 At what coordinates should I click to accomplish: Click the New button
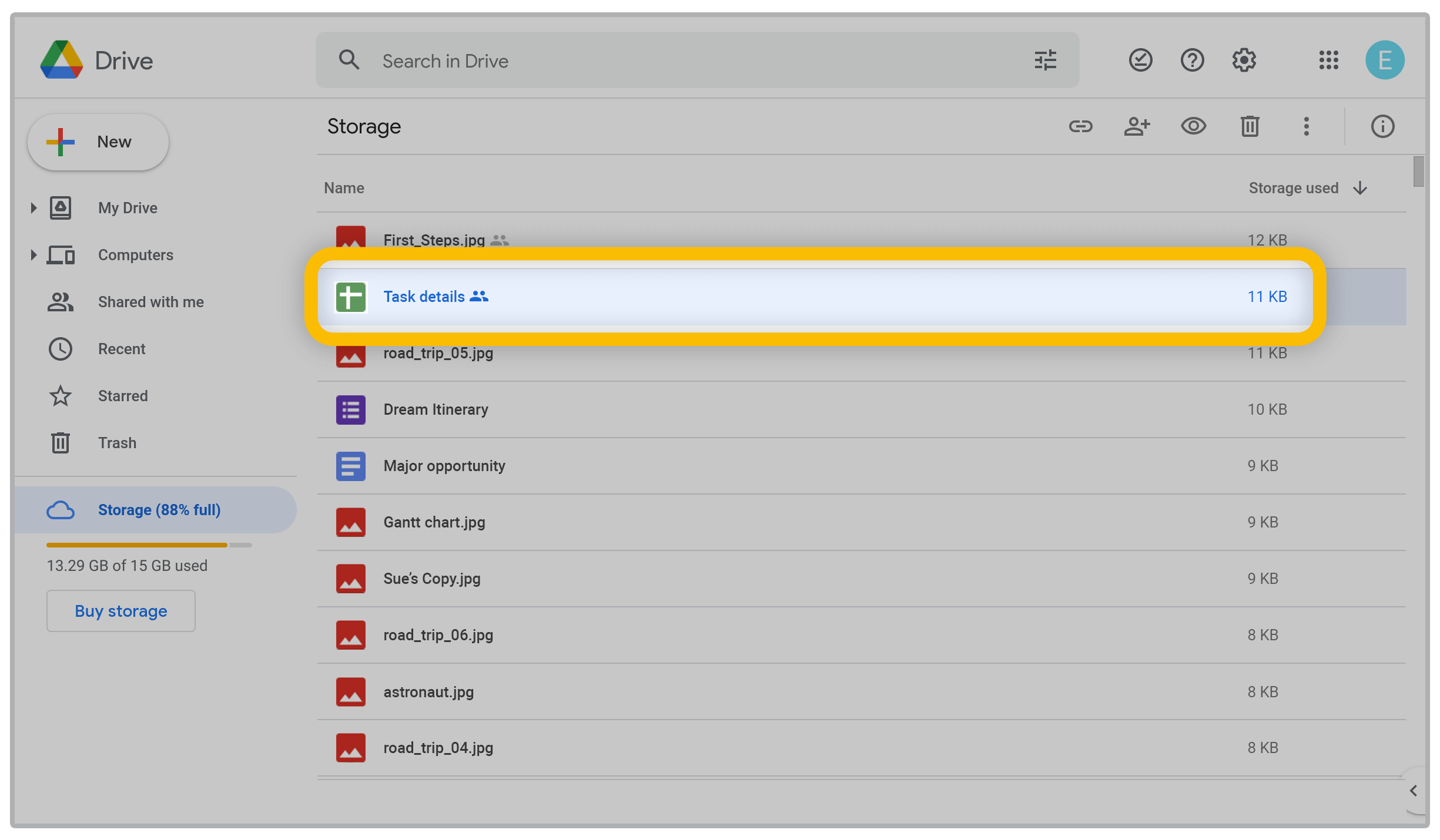click(98, 142)
